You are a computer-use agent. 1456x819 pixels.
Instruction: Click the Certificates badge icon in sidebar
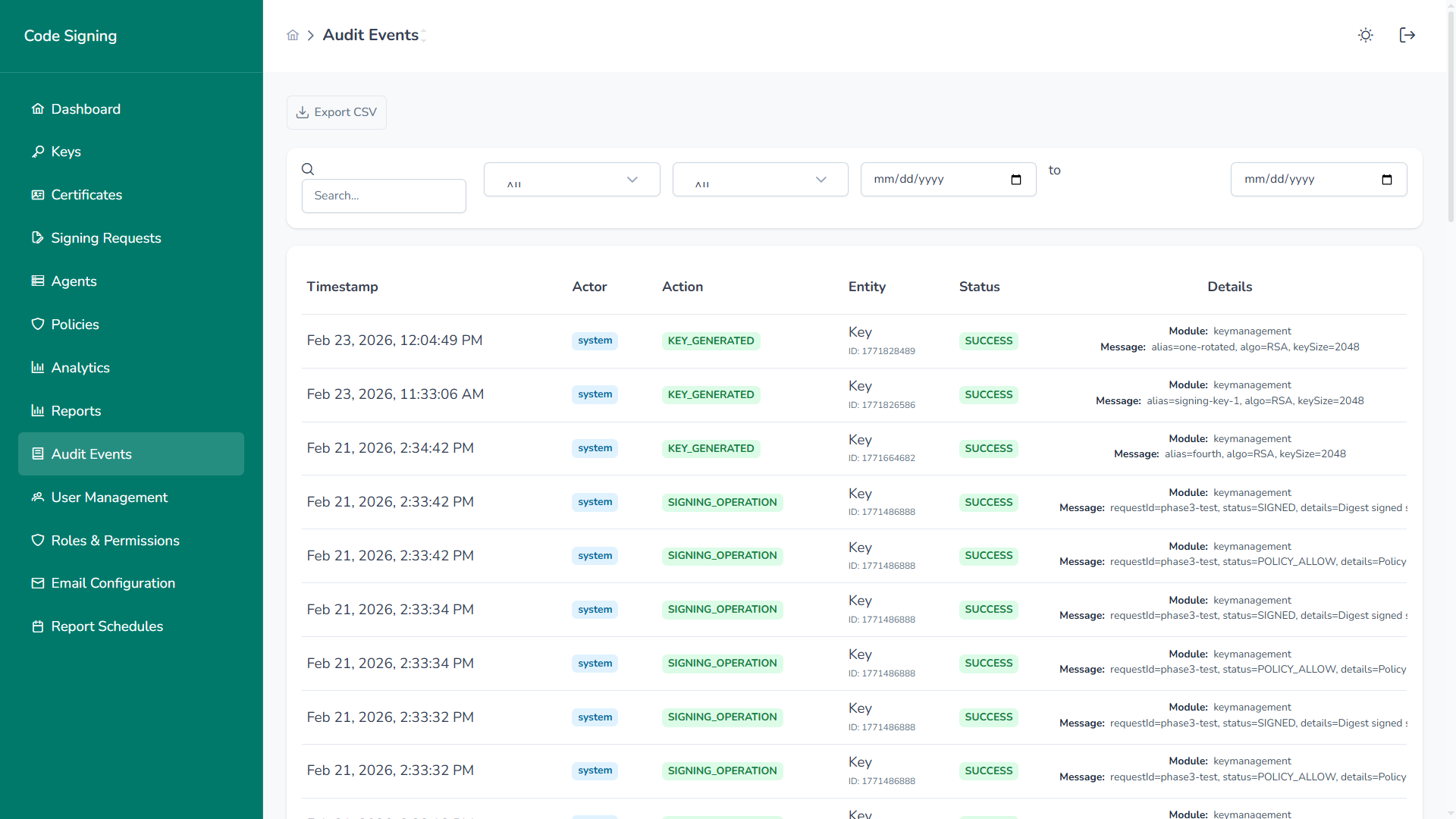coord(38,194)
